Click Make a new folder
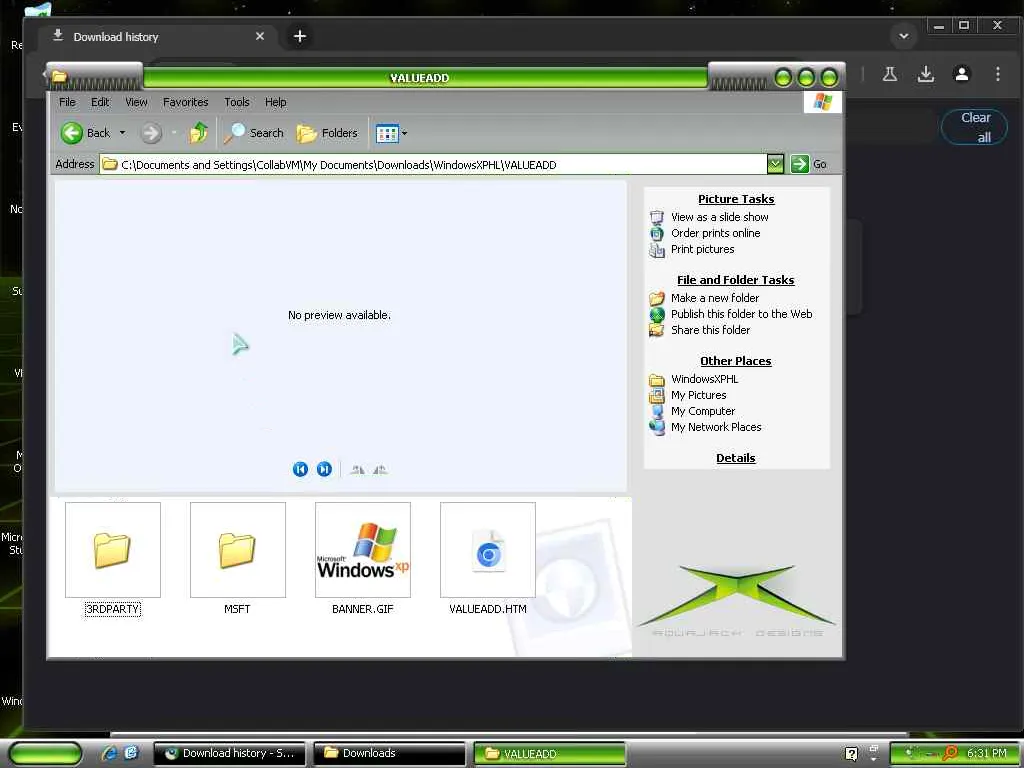The height and width of the screenshot is (768, 1024). [x=714, y=298]
